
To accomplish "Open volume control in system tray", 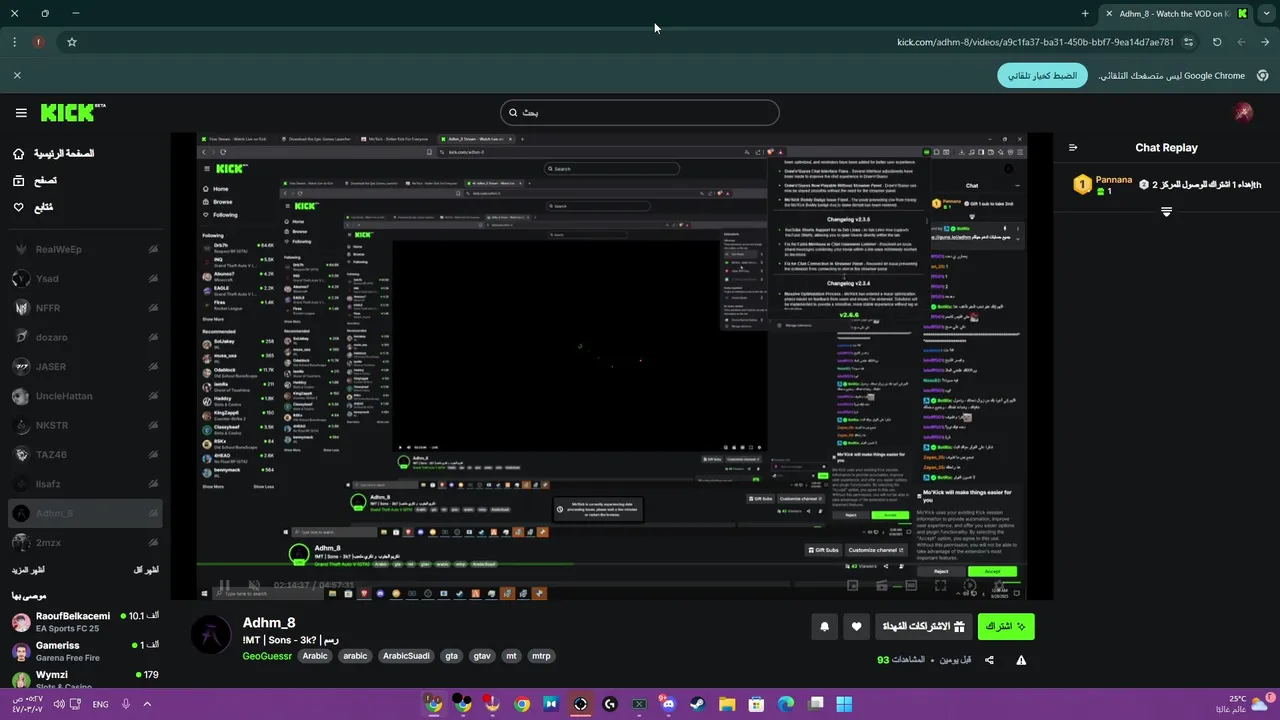I will [x=59, y=704].
